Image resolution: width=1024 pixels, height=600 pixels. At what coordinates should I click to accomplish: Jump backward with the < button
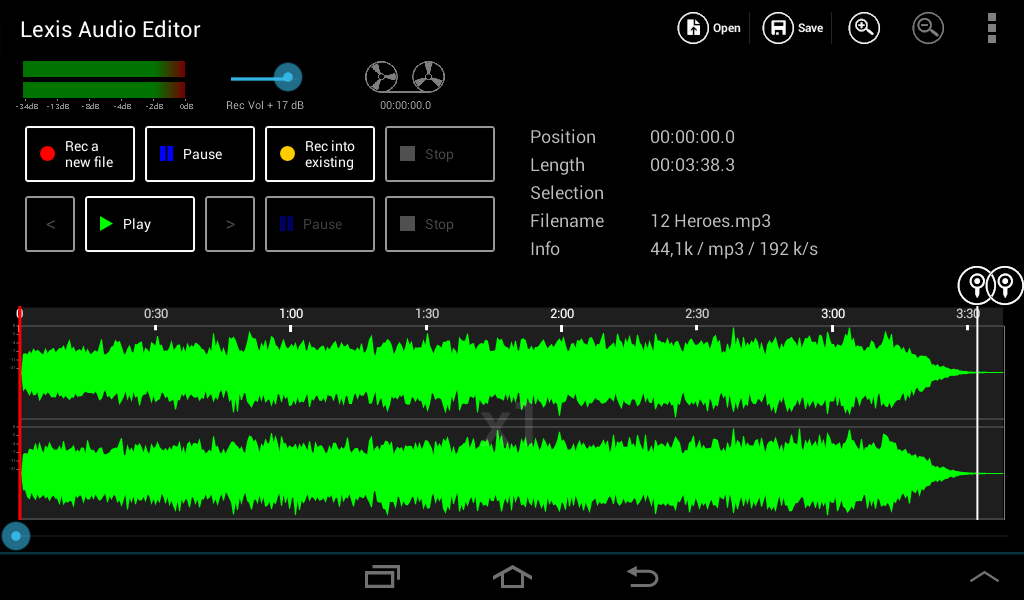(51, 224)
